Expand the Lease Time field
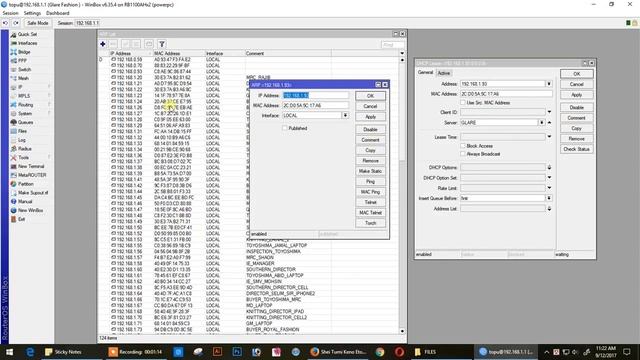 pos(549,137)
